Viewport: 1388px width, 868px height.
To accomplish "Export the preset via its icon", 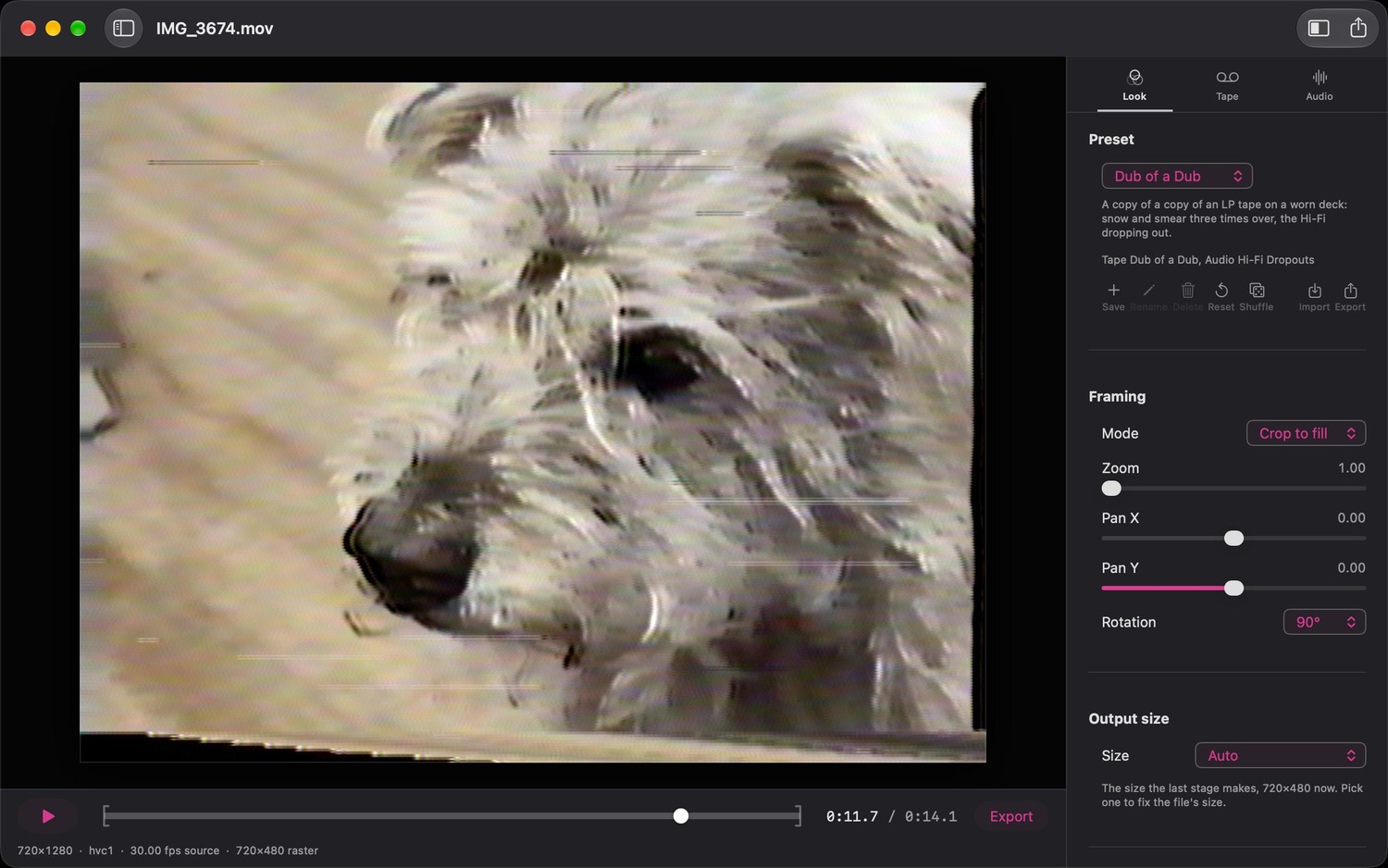I will [x=1350, y=296].
